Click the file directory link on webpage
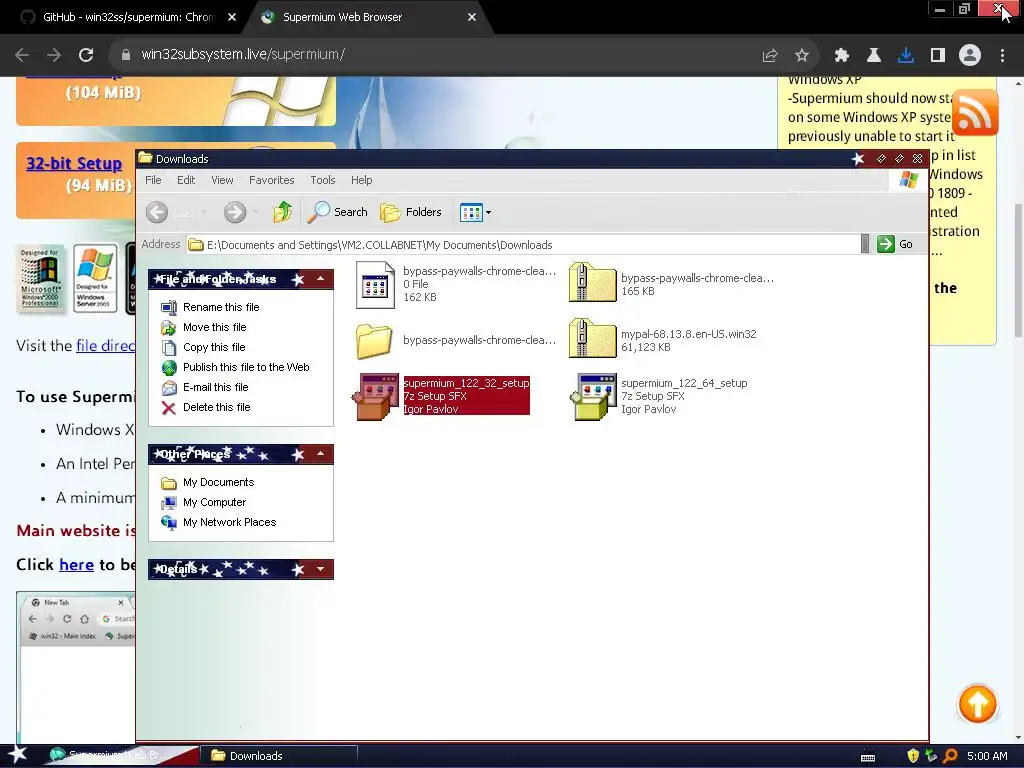The image size is (1024, 768). [105, 345]
